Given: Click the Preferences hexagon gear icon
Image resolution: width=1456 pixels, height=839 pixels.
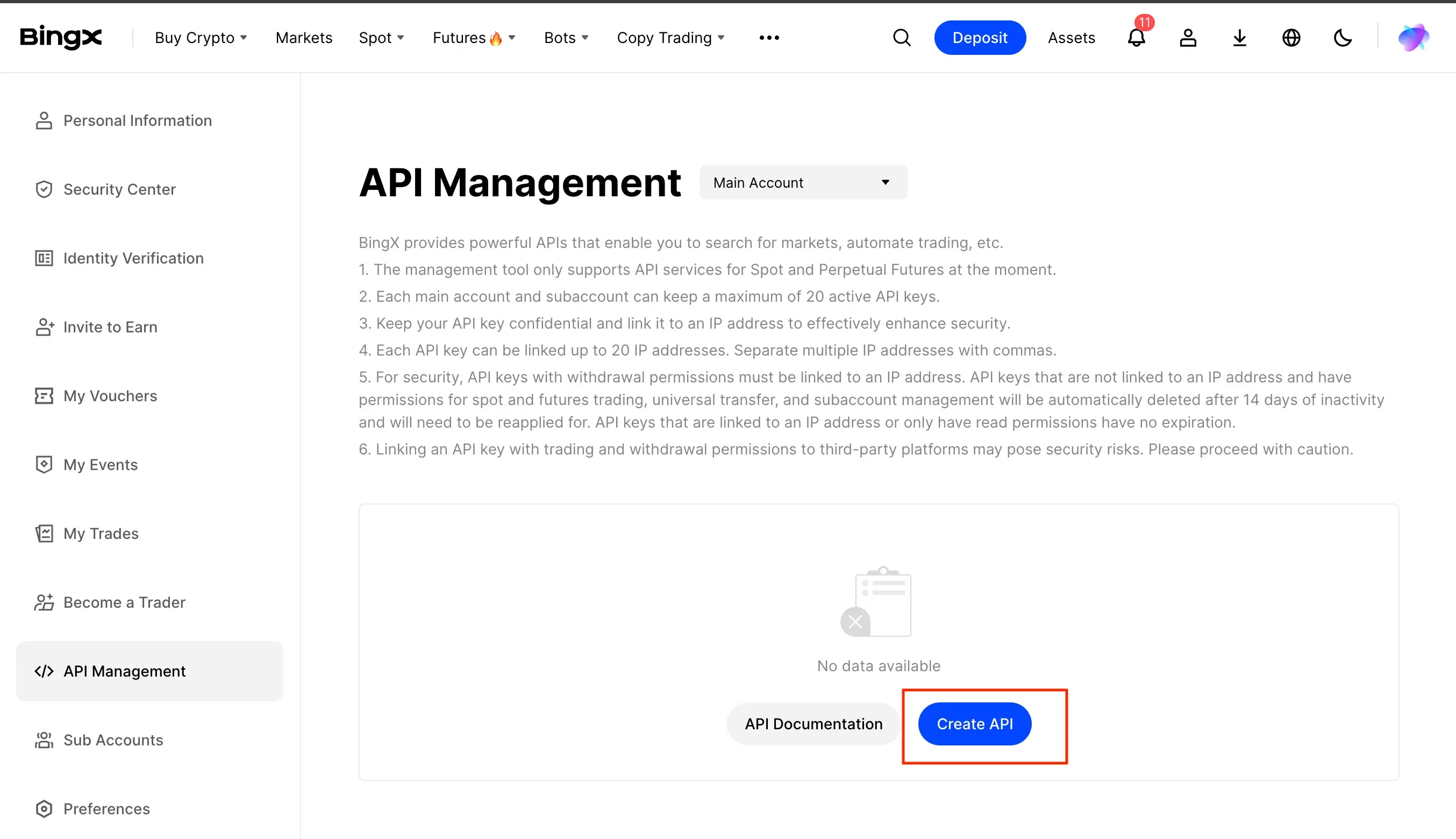Looking at the screenshot, I should (44, 809).
